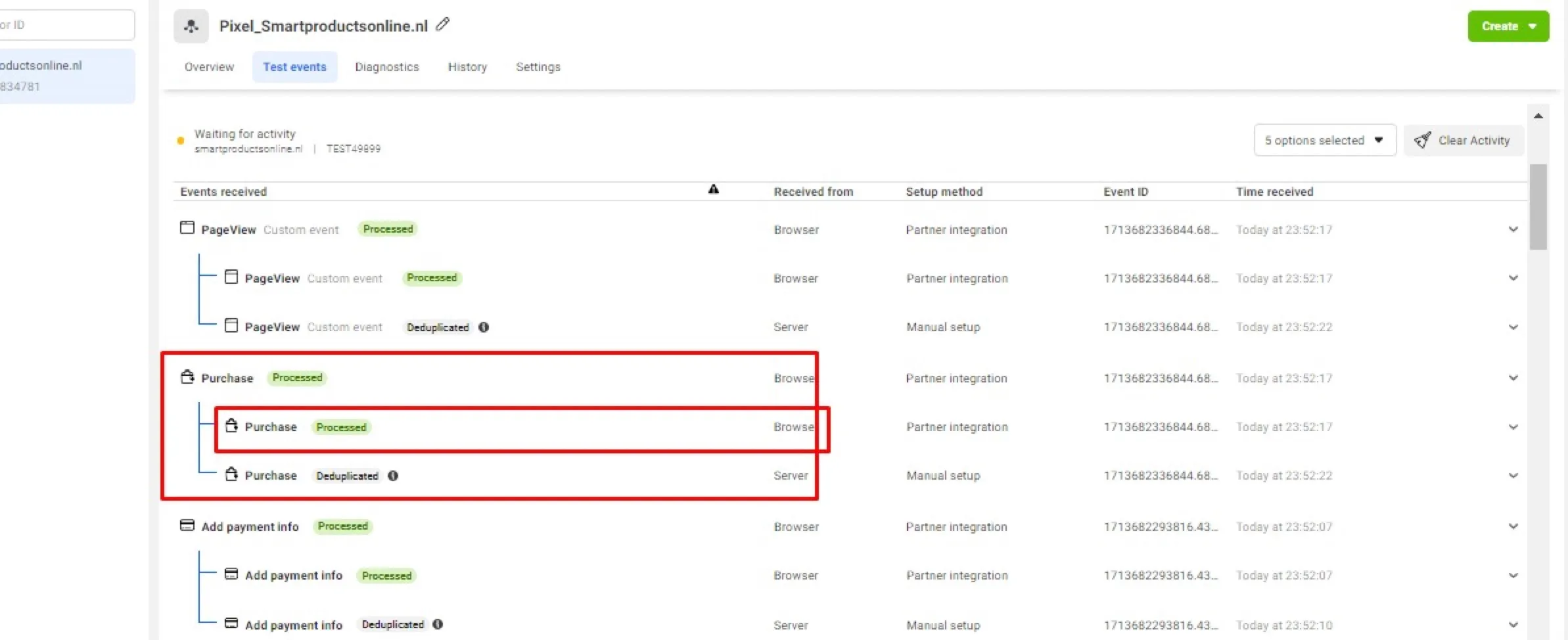Click the card icon of the nested Processed Add payment info event
The height and width of the screenshot is (640, 1568).
(x=231, y=574)
